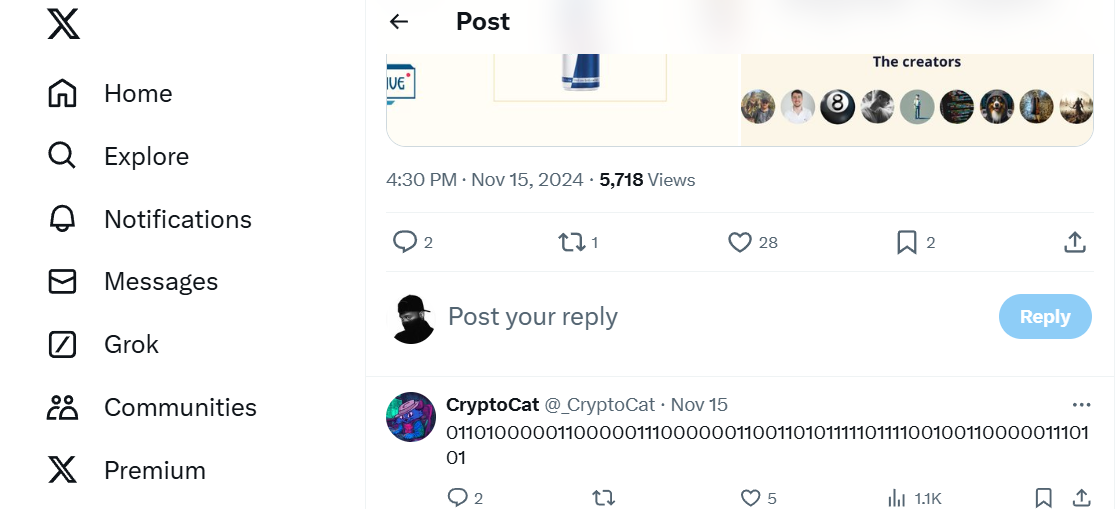Image resolution: width=1117 pixels, height=509 pixels.
Task: Go back using the back arrow
Action: pyautogui.click(x=399, y=22)
